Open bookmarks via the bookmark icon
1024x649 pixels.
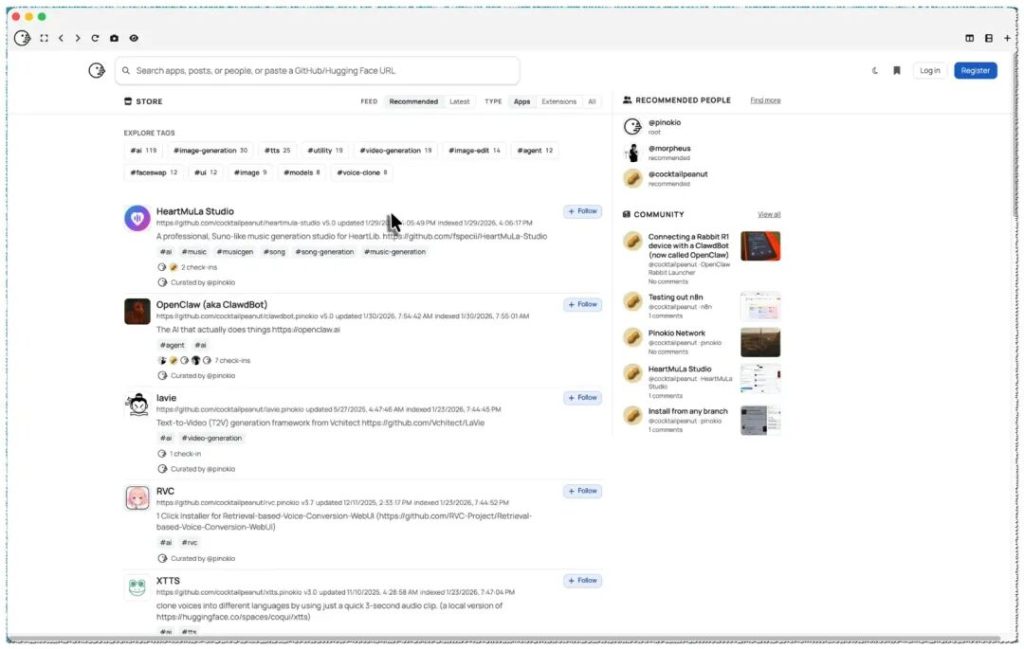[x=897, y=71]
